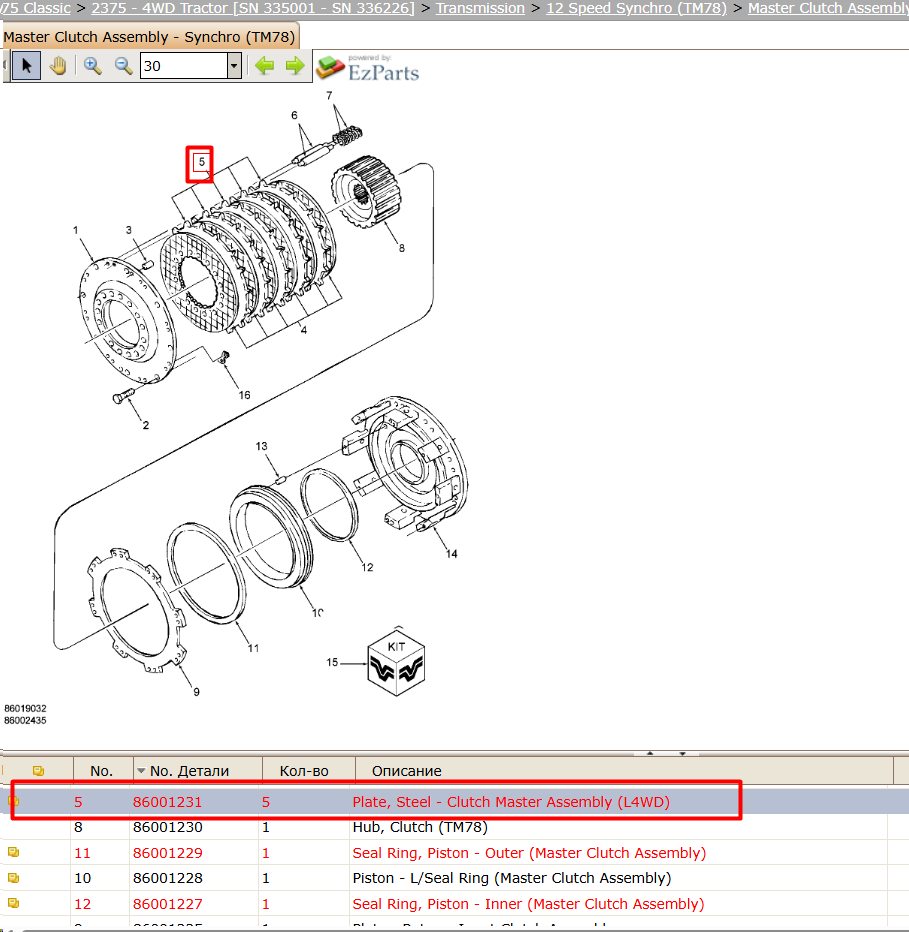Click Plate, Steel - Clutch Master Assembly description
909x932 pixels.
point(511,802)
